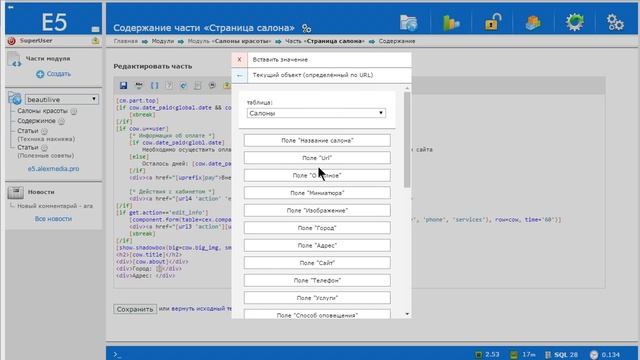Image resolution: width=640 pixels, height=360 pixels.
Task: Click the green gear refresh icon in header
Action: click(575, 22)
